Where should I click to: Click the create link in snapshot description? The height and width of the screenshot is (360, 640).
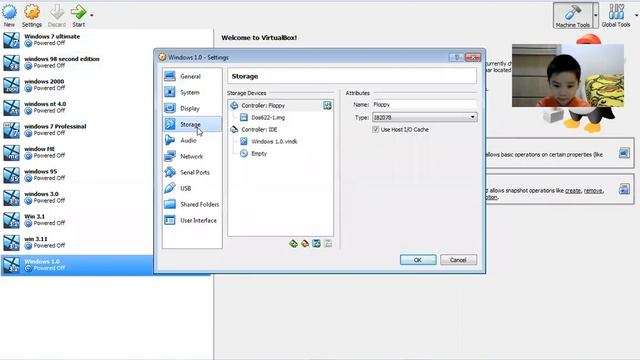tap(573, 191)
